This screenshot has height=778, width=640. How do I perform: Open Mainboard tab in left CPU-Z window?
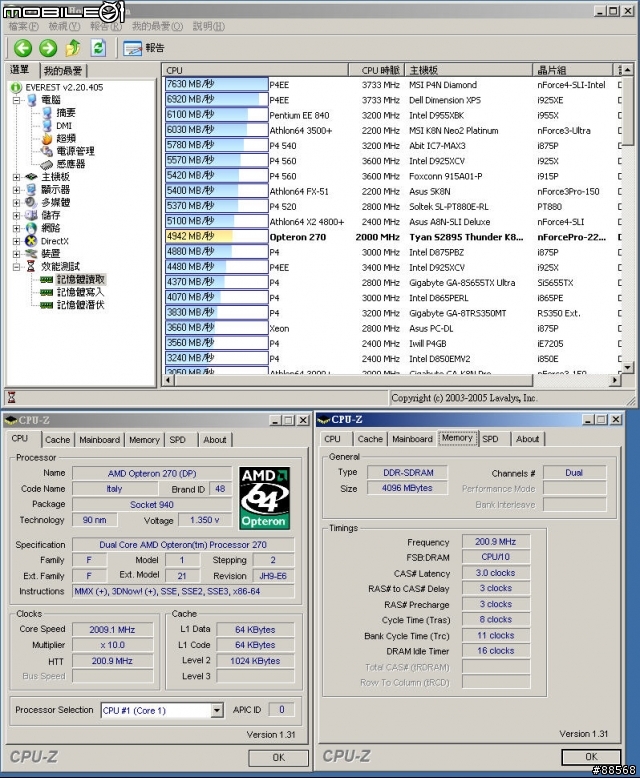point(99,440)
